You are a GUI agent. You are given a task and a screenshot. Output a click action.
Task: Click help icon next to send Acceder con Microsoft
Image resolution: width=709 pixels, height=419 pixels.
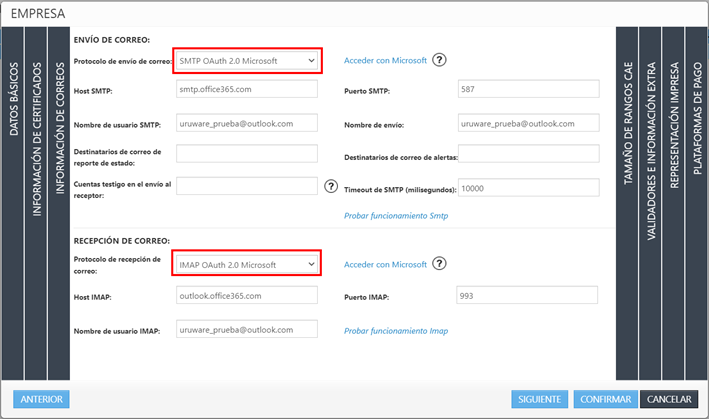tap(439, 60)
